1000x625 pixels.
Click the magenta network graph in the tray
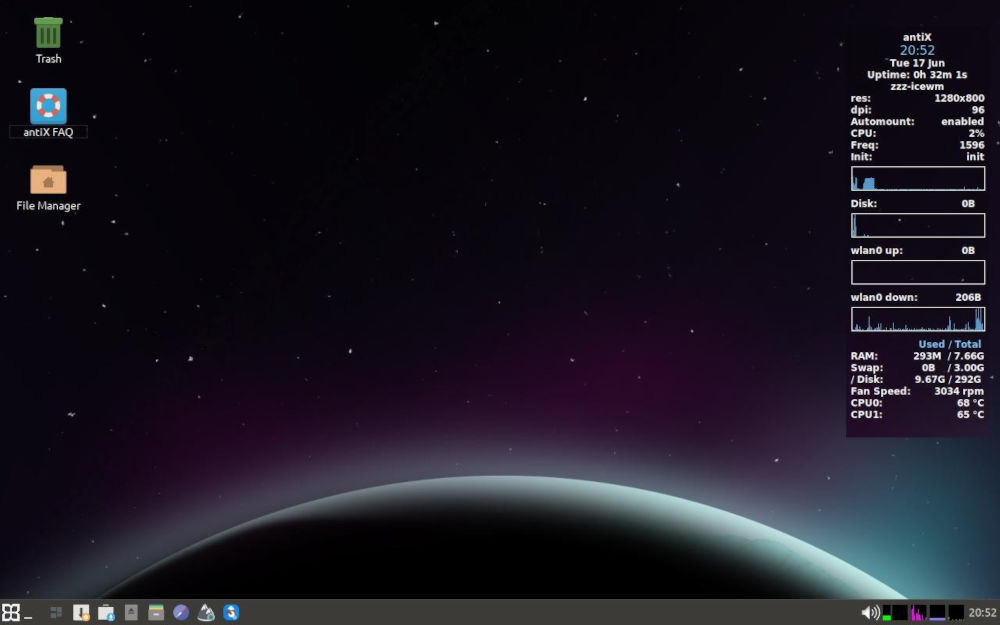pos(917,612)
